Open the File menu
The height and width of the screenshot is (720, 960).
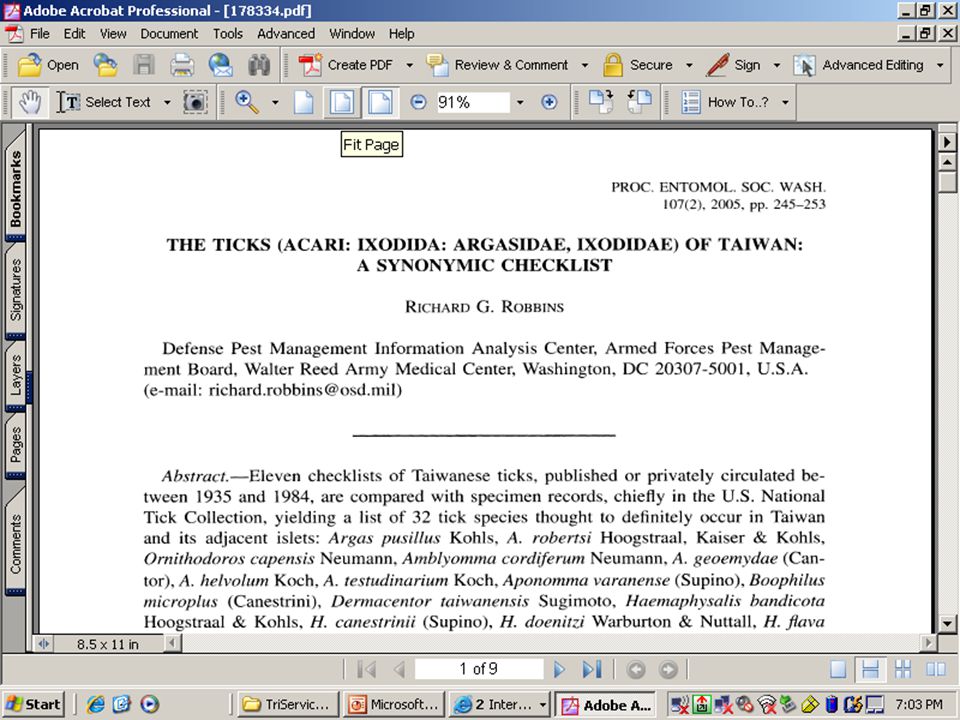[40, 34]
